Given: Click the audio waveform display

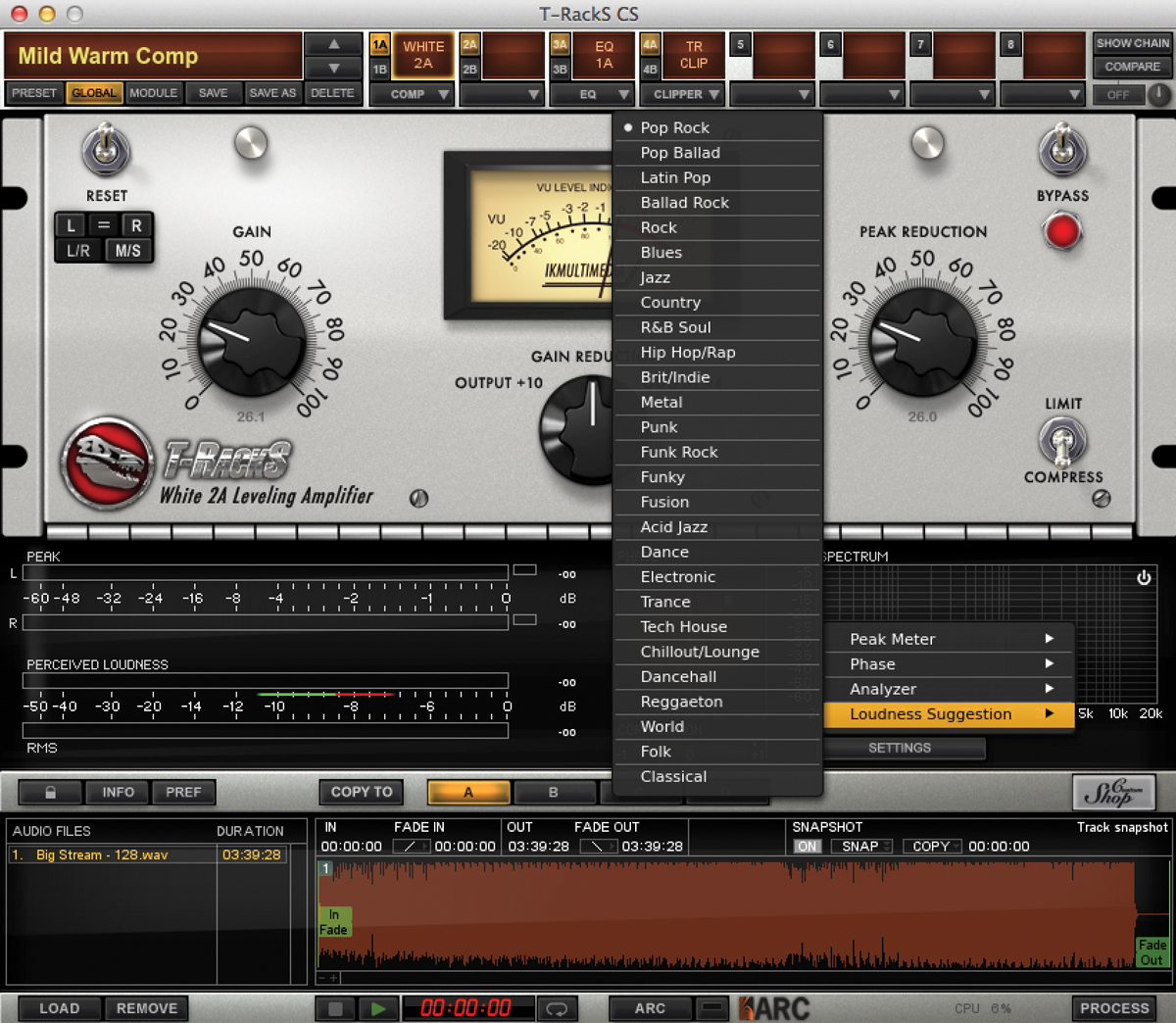Looking at the screenshot, I should click(743, 913).
